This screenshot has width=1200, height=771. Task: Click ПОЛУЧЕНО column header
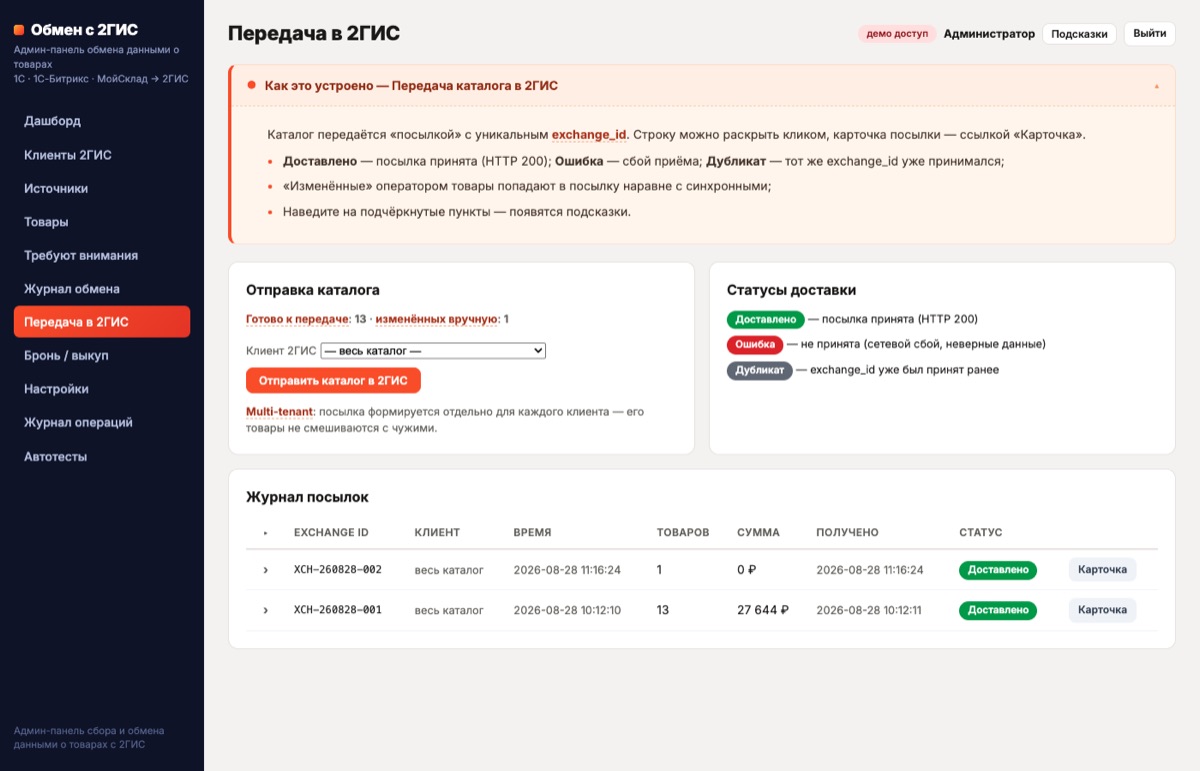(x=847, y=533)
